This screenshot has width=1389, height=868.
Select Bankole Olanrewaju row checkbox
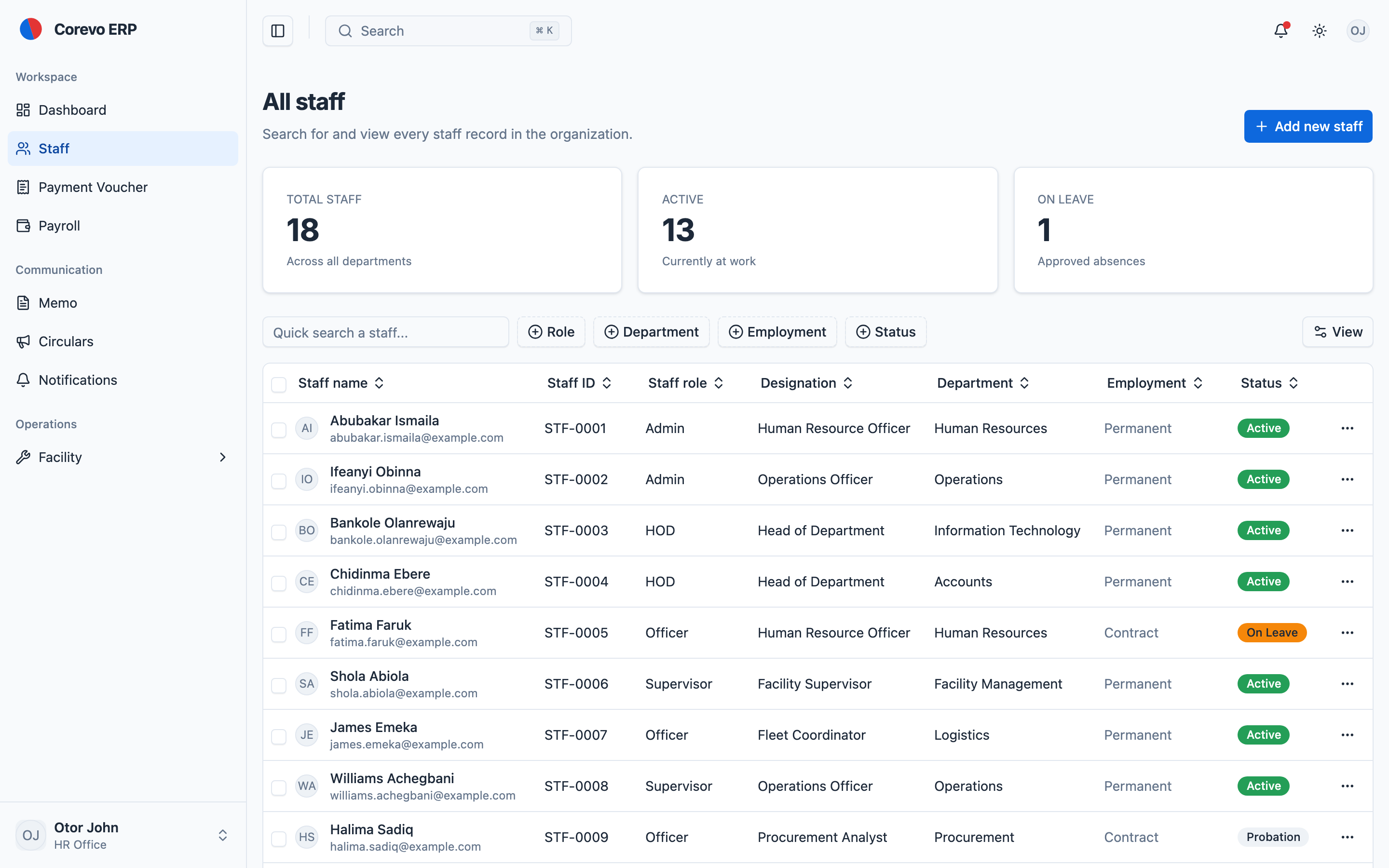(x=279, y=531)
